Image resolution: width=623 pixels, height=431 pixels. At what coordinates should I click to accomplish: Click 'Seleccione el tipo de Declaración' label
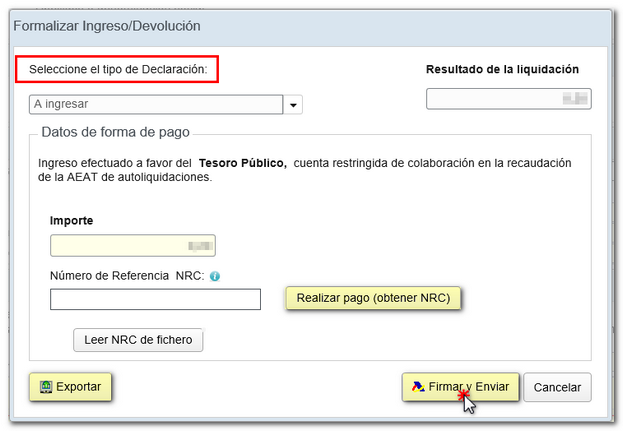118,70
